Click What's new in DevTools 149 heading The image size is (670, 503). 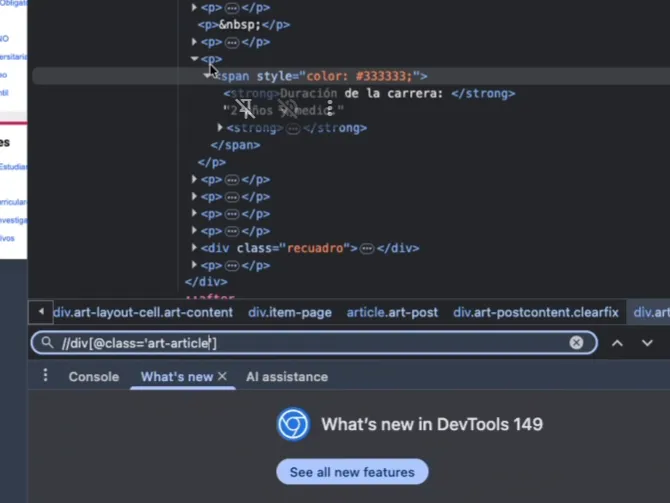click(x=432, y=424)
